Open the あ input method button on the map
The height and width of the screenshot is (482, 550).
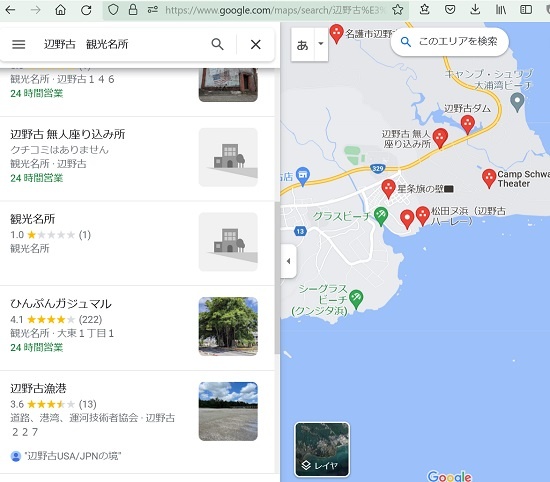tap(302, 45)
